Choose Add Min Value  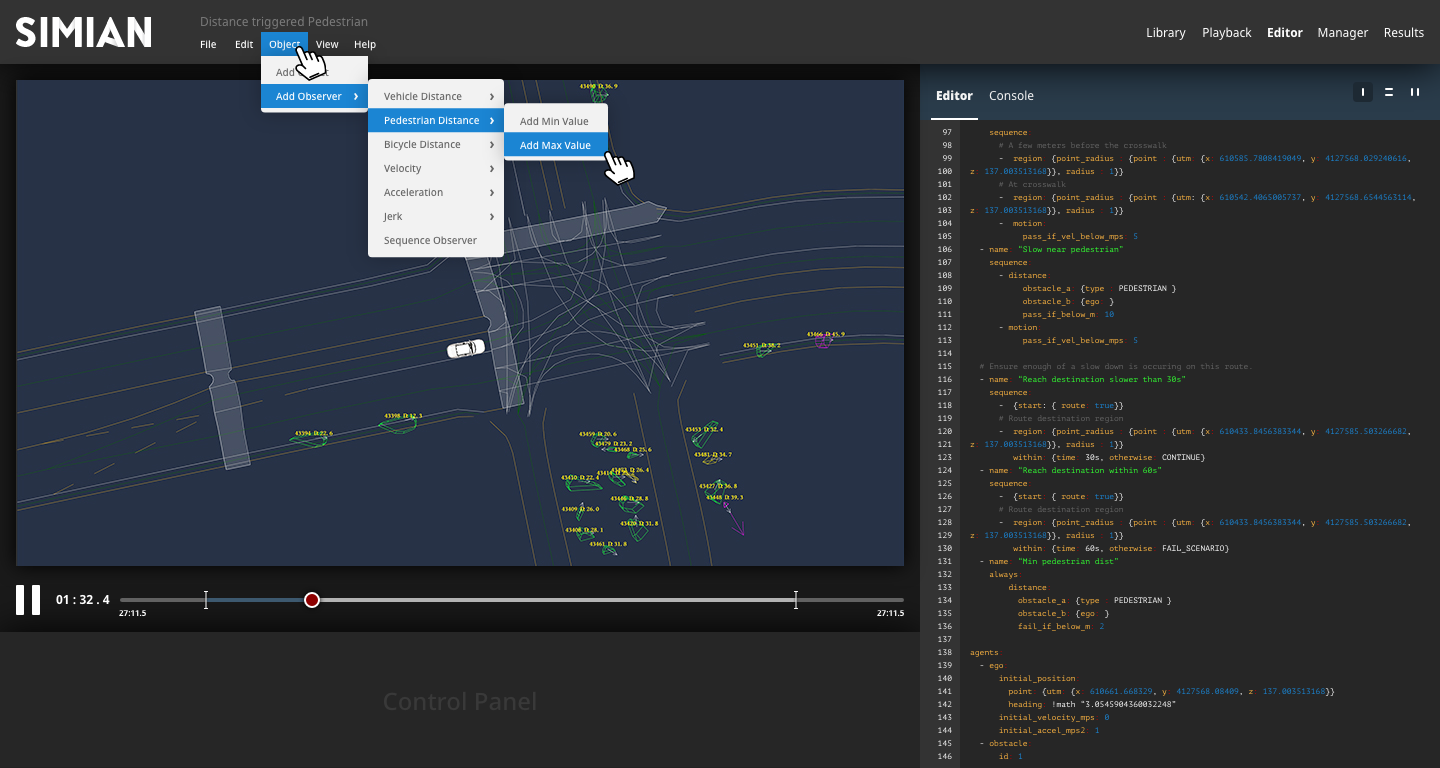pyautogui.click(x=556, y=122)
